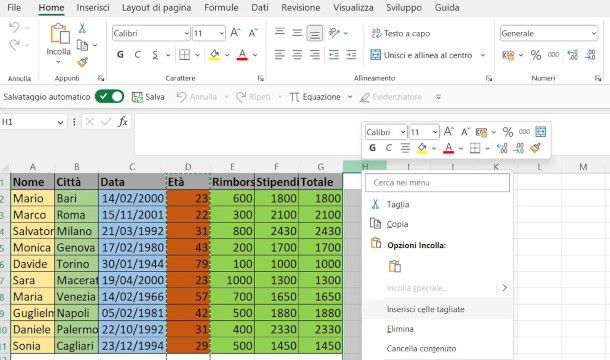Viewport: 610px width, 360px height.
Task: Click the Salva button in quick toolbar
Action: click(148, 97)
